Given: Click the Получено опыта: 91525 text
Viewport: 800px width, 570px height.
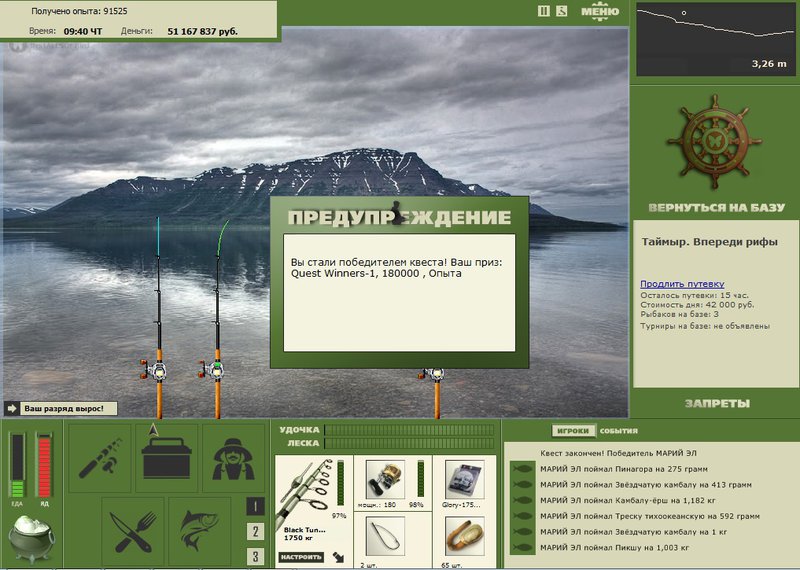Looking at the screenshot, I should click(79, 11).
